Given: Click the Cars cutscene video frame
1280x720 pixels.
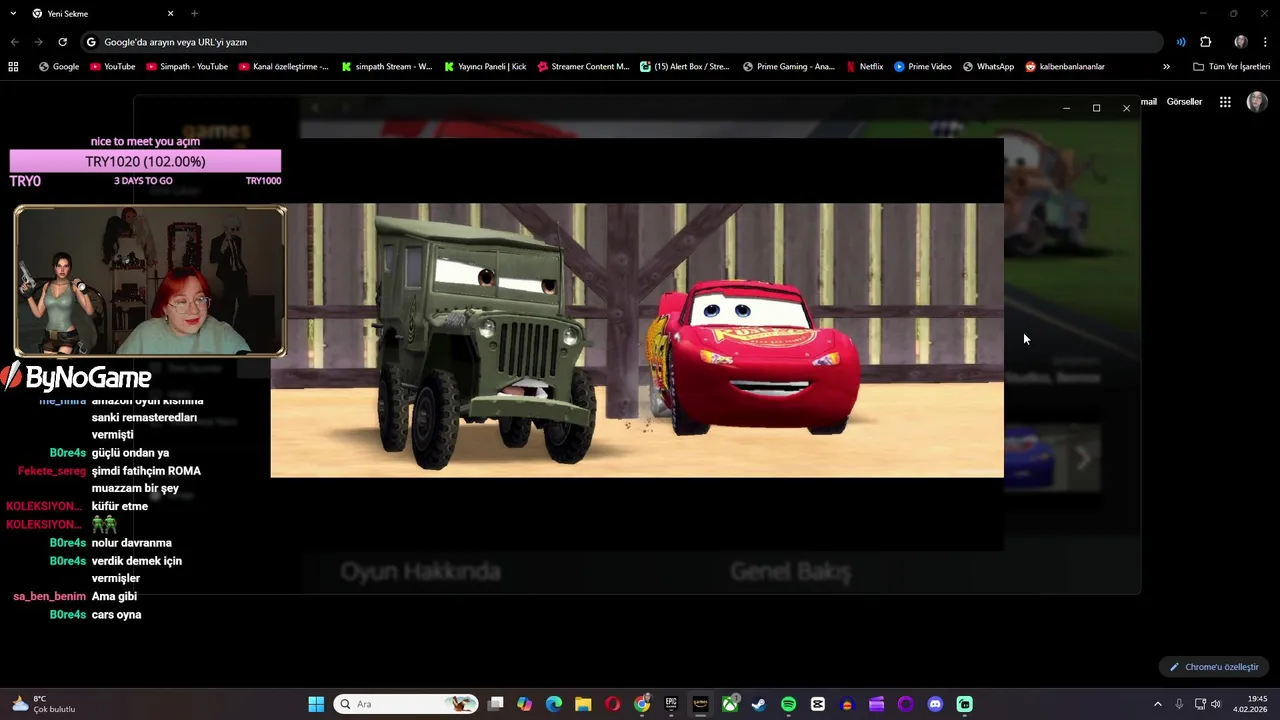Looking at the screenshot, I should pyautogui.click(x=637, y=340).
